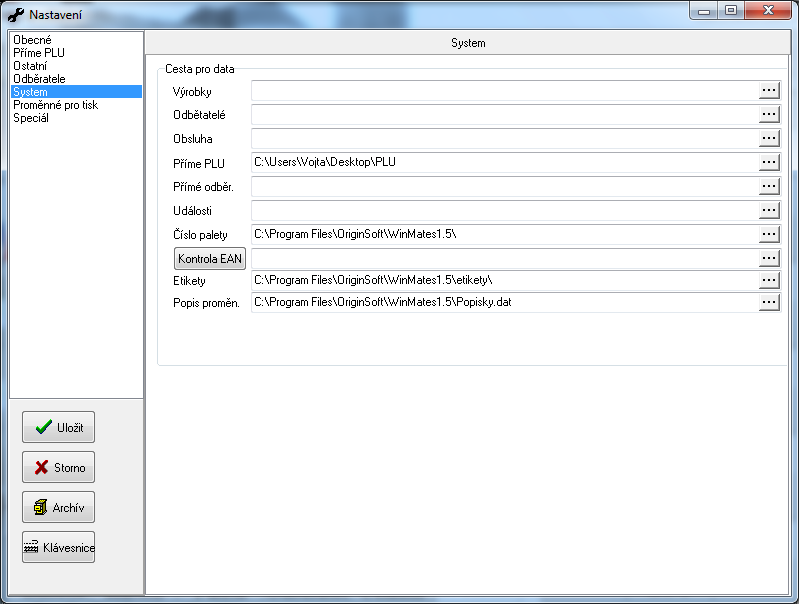Browse for Etikety folder path

pyautogui.click(x=768, y=280)
